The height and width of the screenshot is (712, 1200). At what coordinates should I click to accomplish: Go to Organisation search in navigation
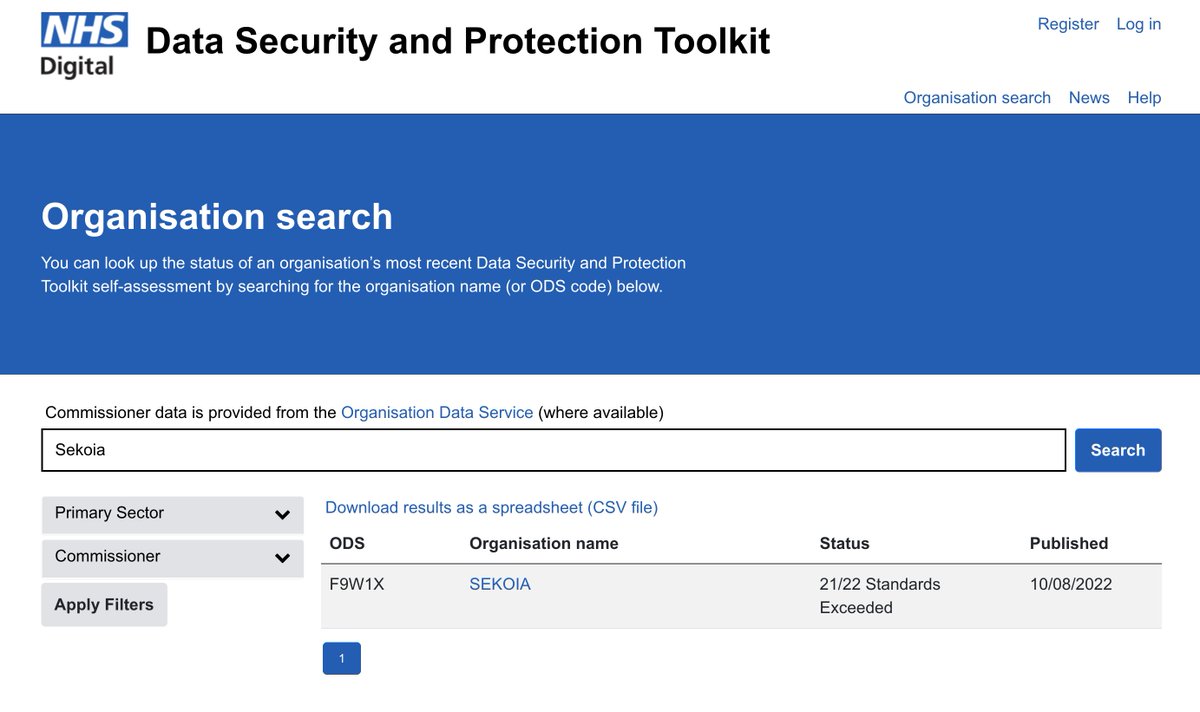[977, 97]
